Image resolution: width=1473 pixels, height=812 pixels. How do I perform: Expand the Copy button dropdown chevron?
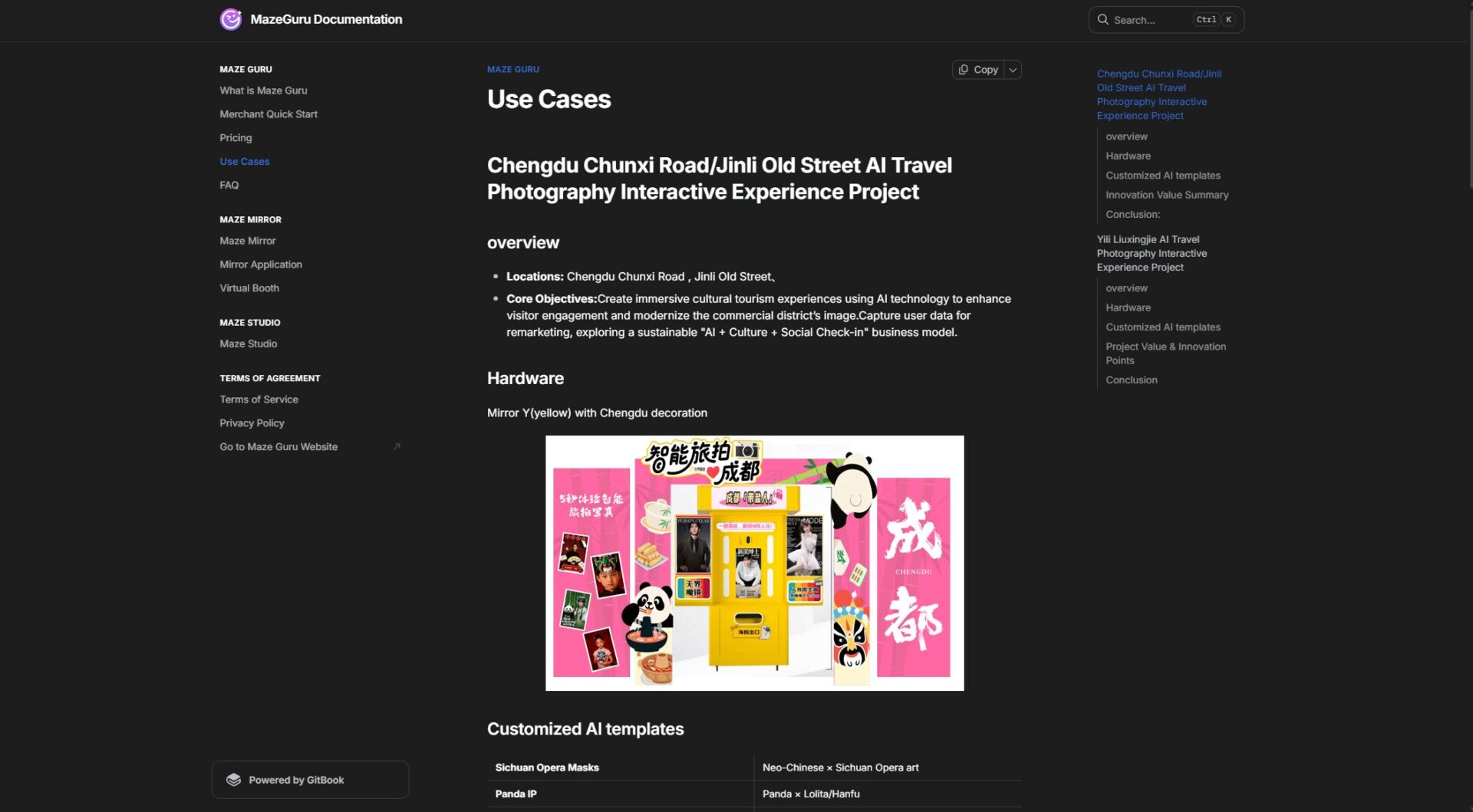[1013, 70]
